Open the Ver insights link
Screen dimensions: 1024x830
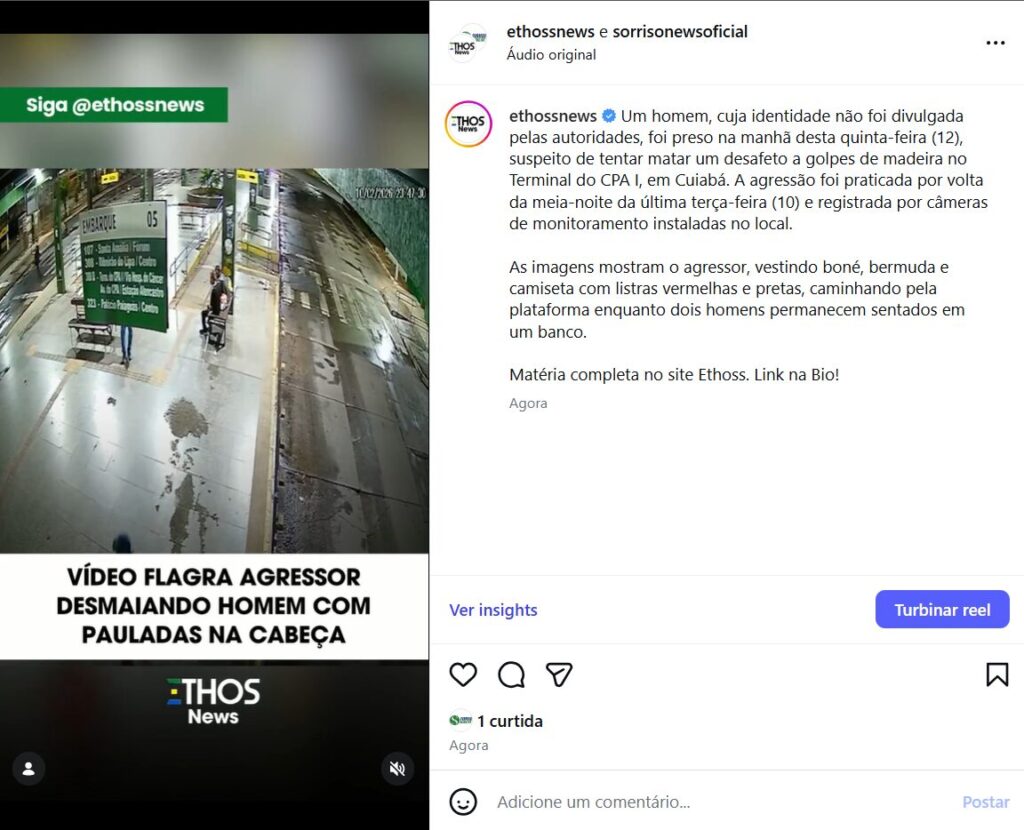[x=493, y=609]
